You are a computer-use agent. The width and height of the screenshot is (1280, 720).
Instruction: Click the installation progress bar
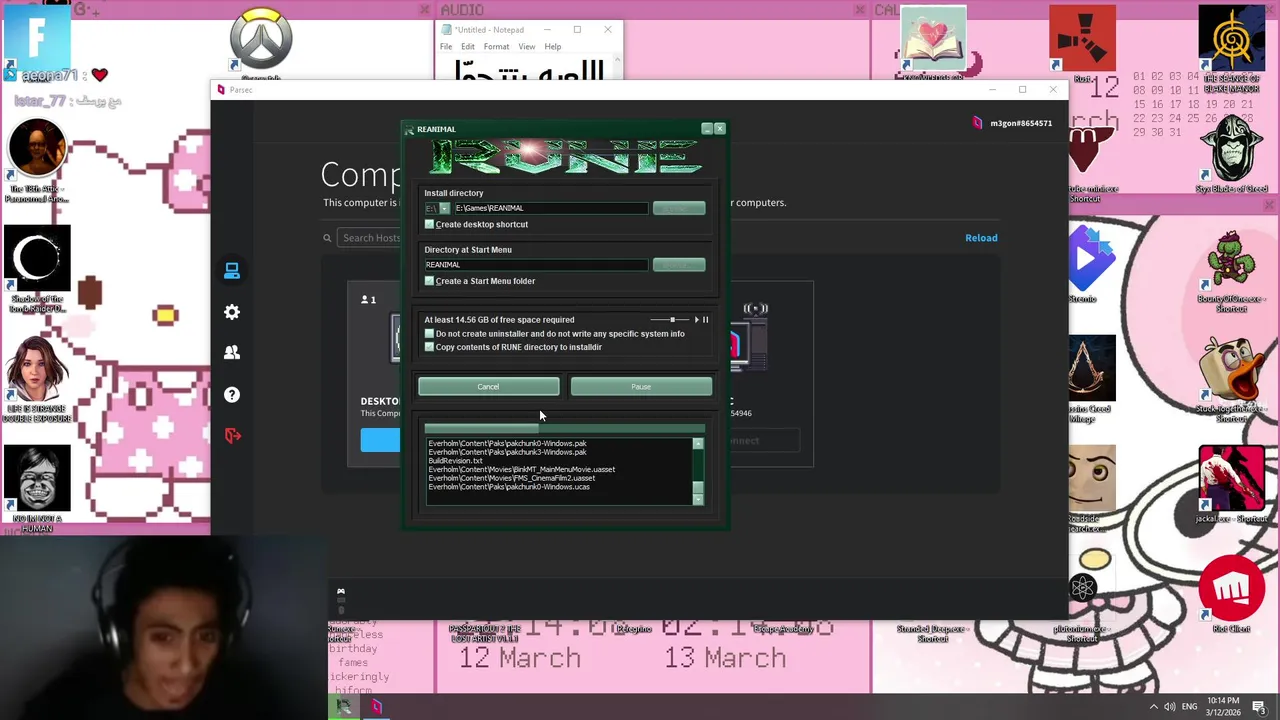pyautogui.click(x=564, y=428)
